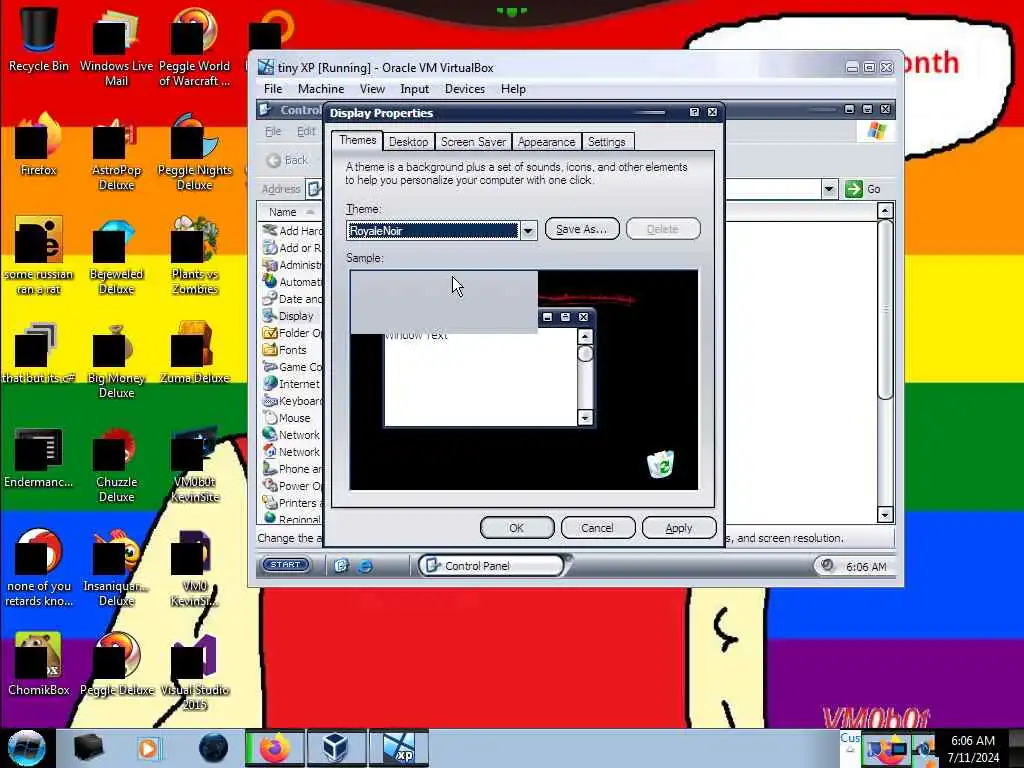Click the Windows Start orb
Screen dimensions: 1024x768
tap(26, 748)
